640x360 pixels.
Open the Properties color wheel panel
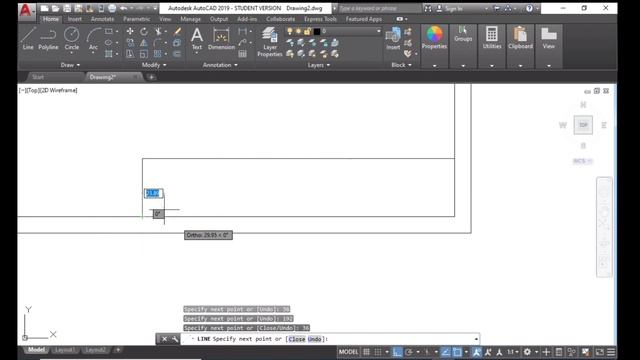click(x=434, y=37)
